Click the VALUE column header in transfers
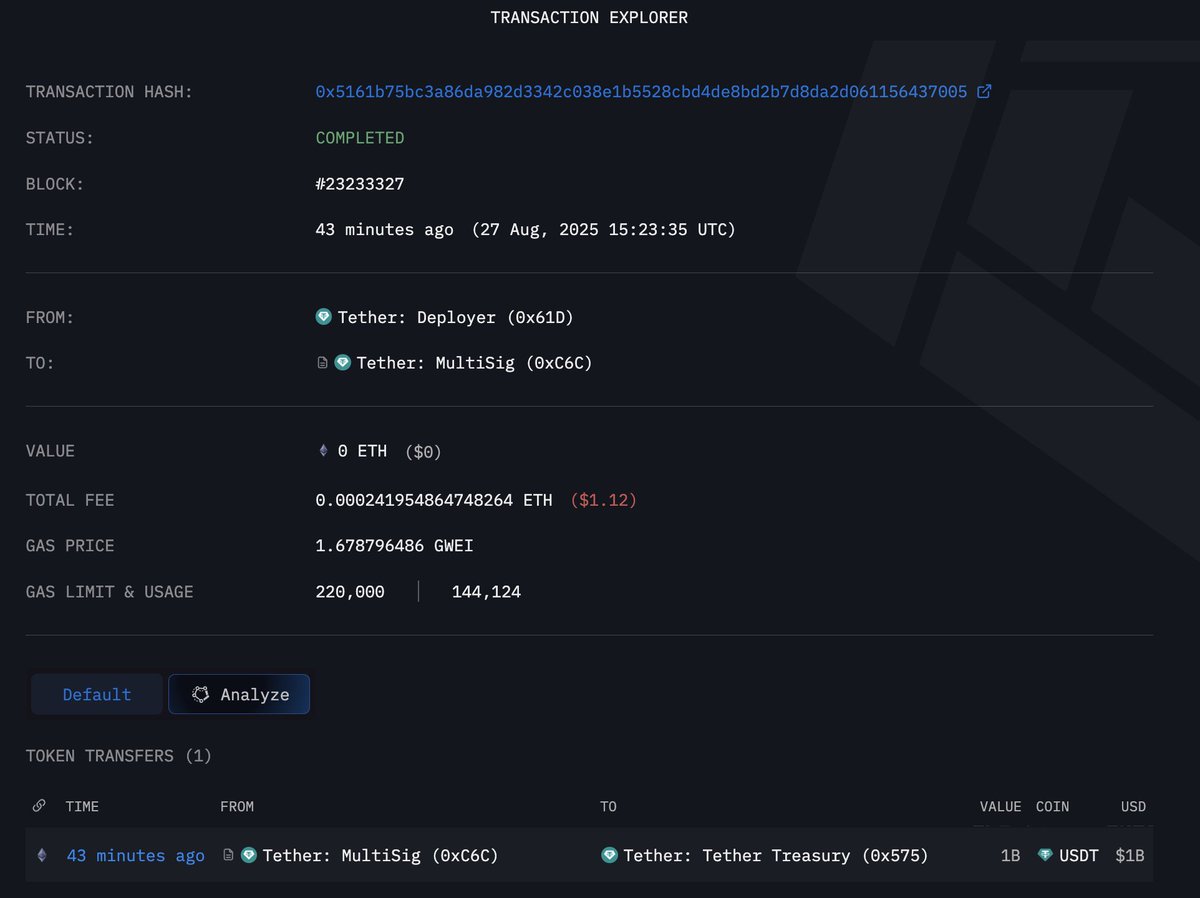 (1000, 806)
